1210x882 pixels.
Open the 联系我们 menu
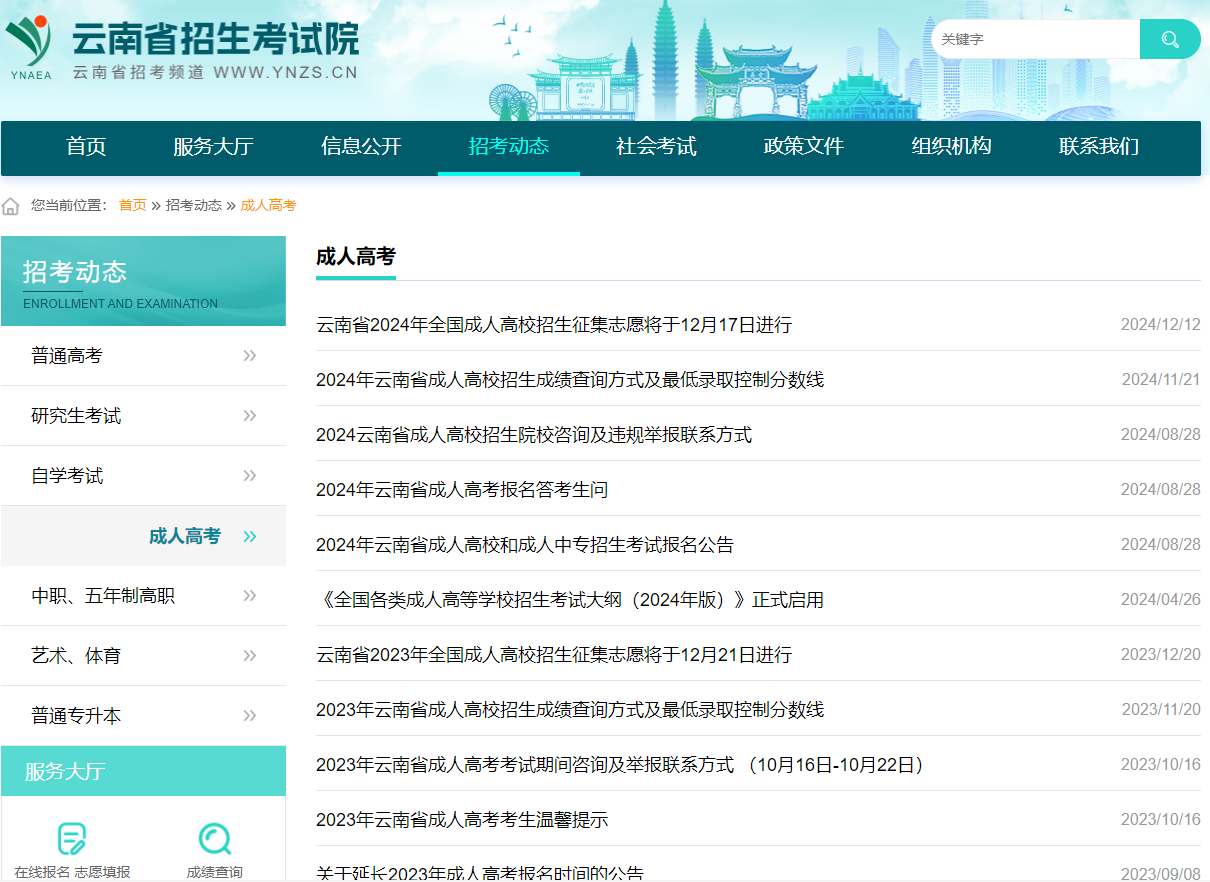tap(1097, 147)
